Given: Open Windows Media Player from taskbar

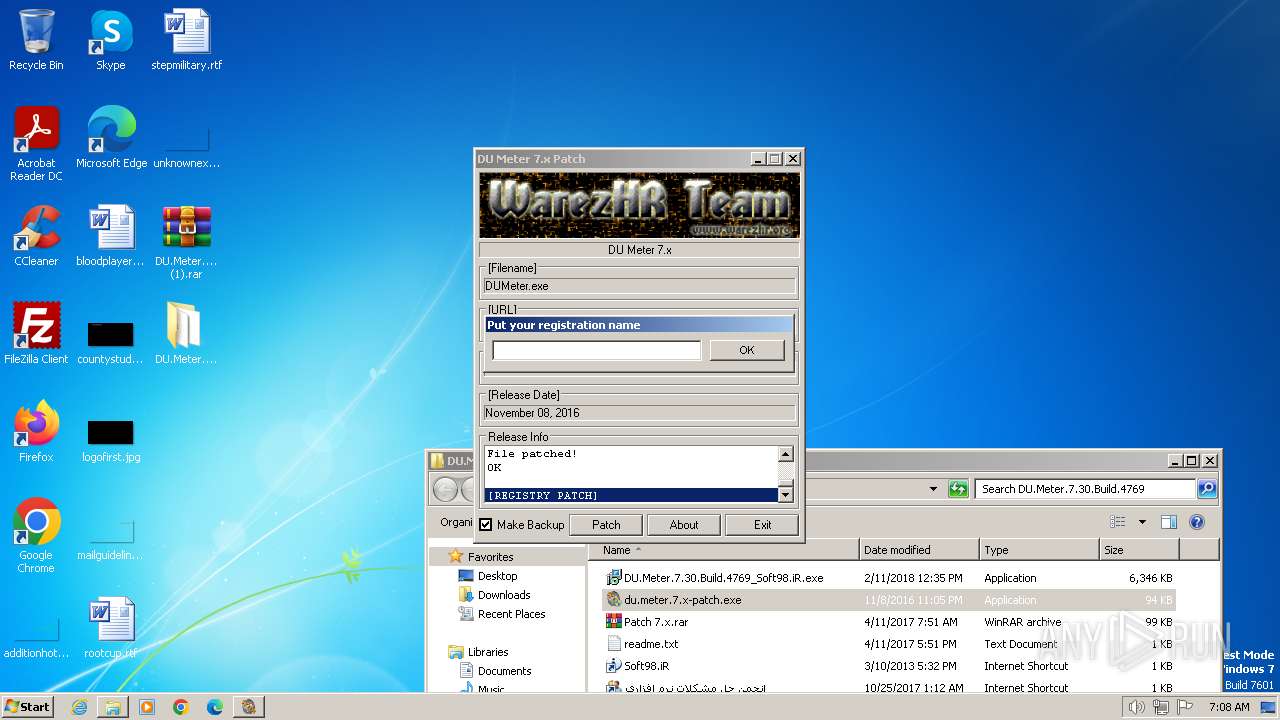Looking at the screenshot, I should click(147, 707).
